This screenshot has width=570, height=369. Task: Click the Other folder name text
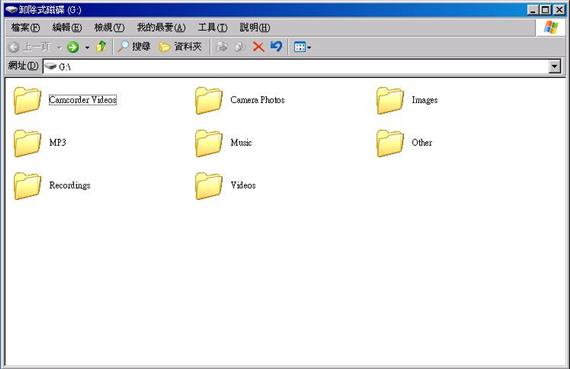click(422, 142)
